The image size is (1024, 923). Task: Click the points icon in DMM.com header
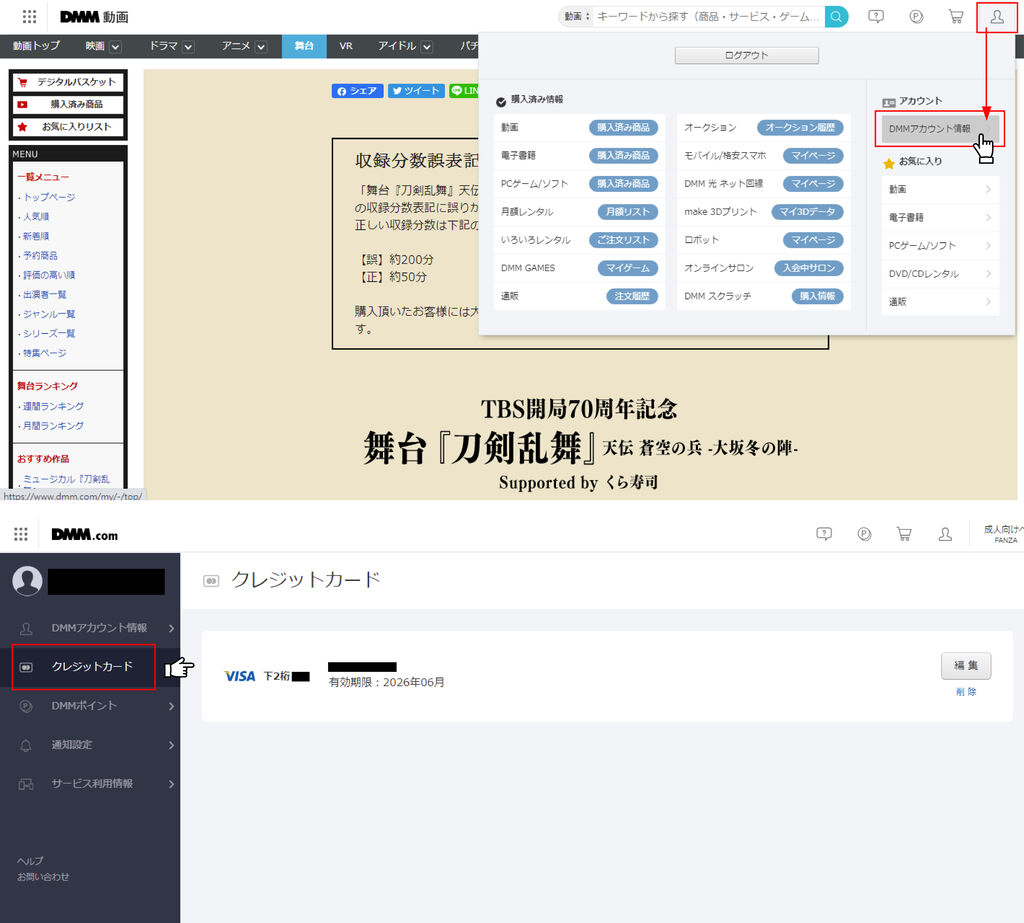(864, 534)
